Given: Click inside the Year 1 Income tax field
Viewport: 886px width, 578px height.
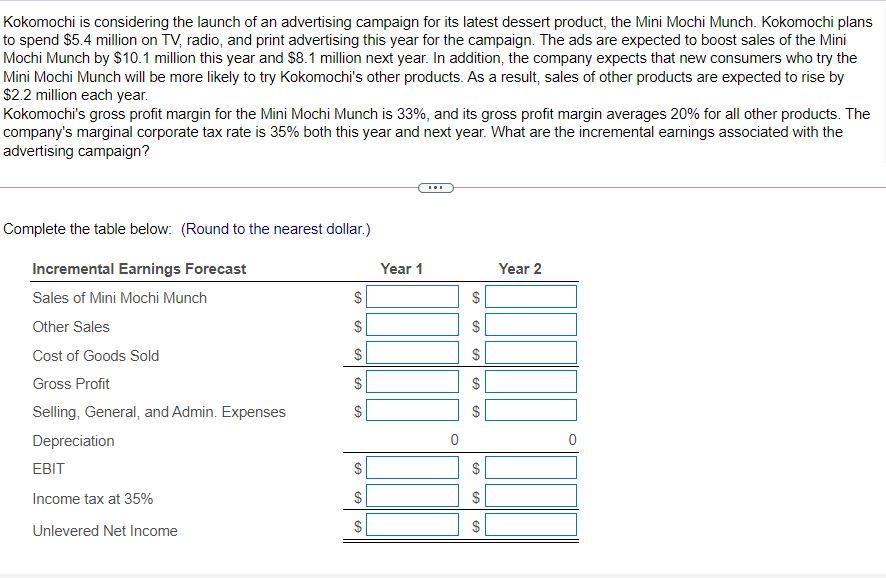Looking at the screenshot, I should 410,494.
